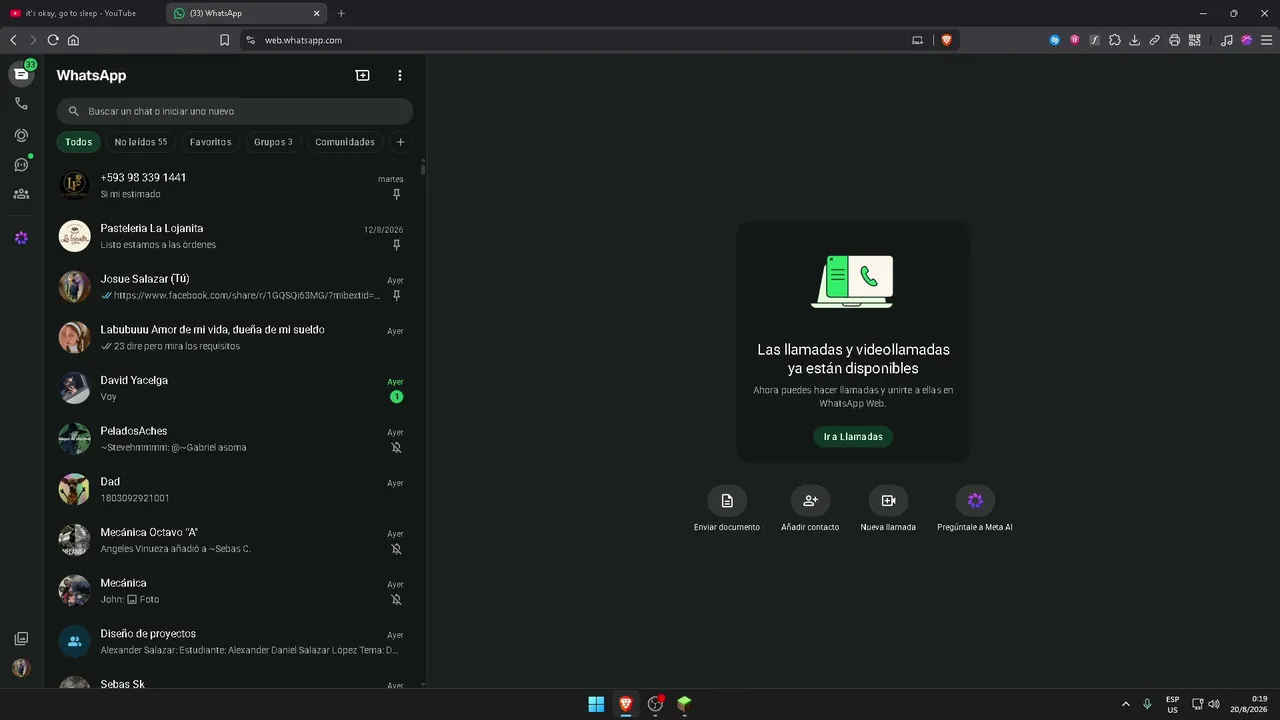This screenshot has height=720, width=1280.
Task: Click the volume icon in system tray
Action: click(x=1214, y=704)
